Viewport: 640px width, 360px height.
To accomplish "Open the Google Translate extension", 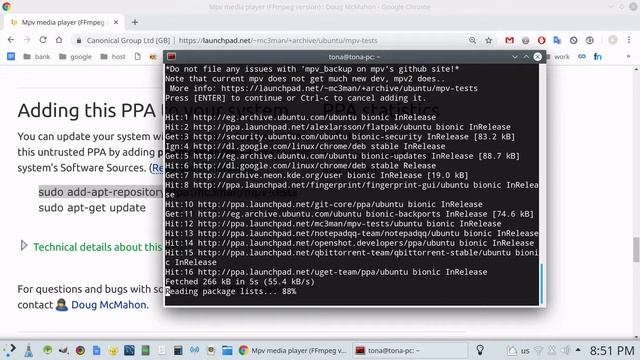I will pyautogui.click(x=557, y=40).
